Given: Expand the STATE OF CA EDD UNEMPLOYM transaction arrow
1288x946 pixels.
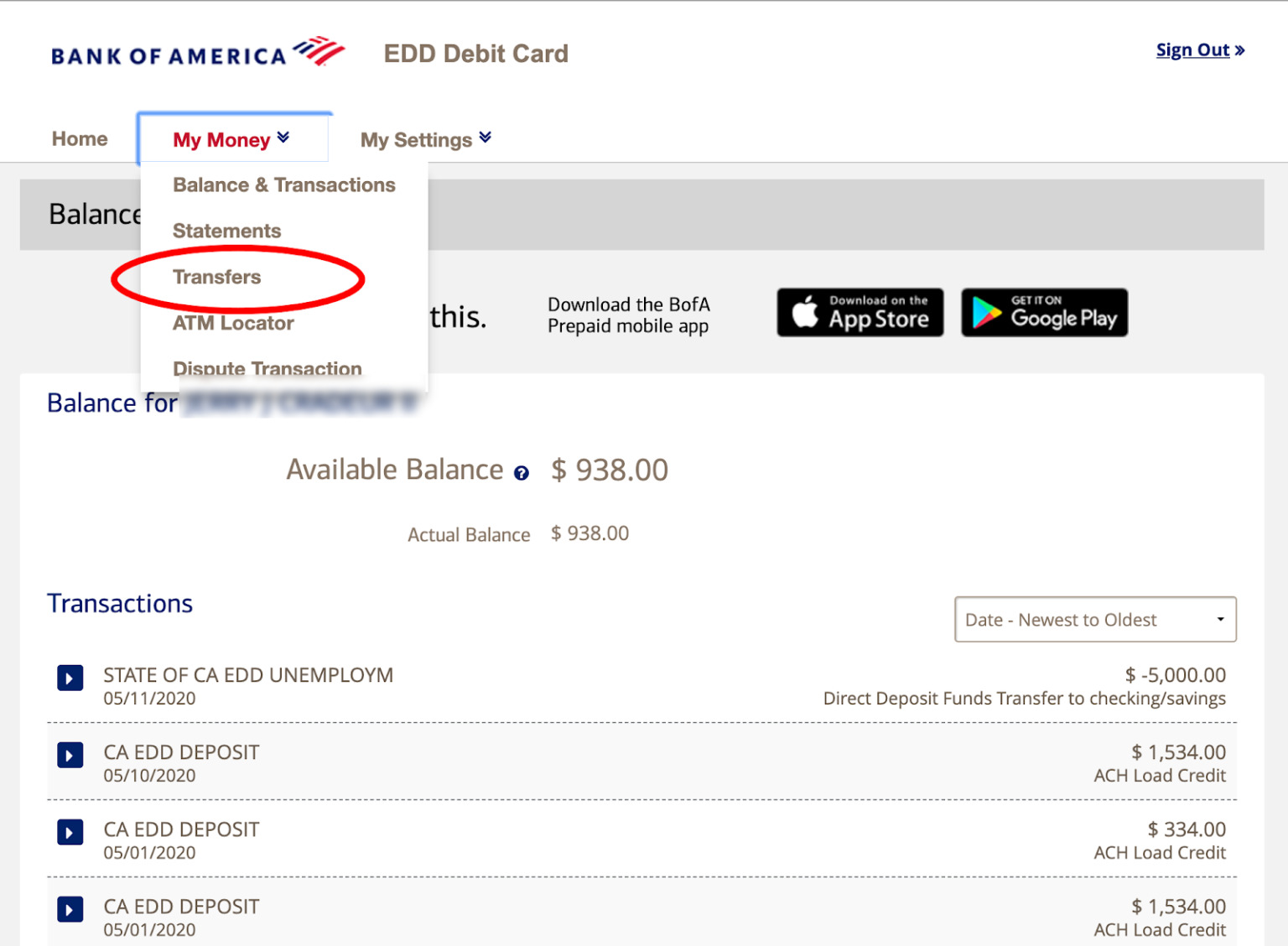Looking at the screenshot, I should tap(70, 678).
